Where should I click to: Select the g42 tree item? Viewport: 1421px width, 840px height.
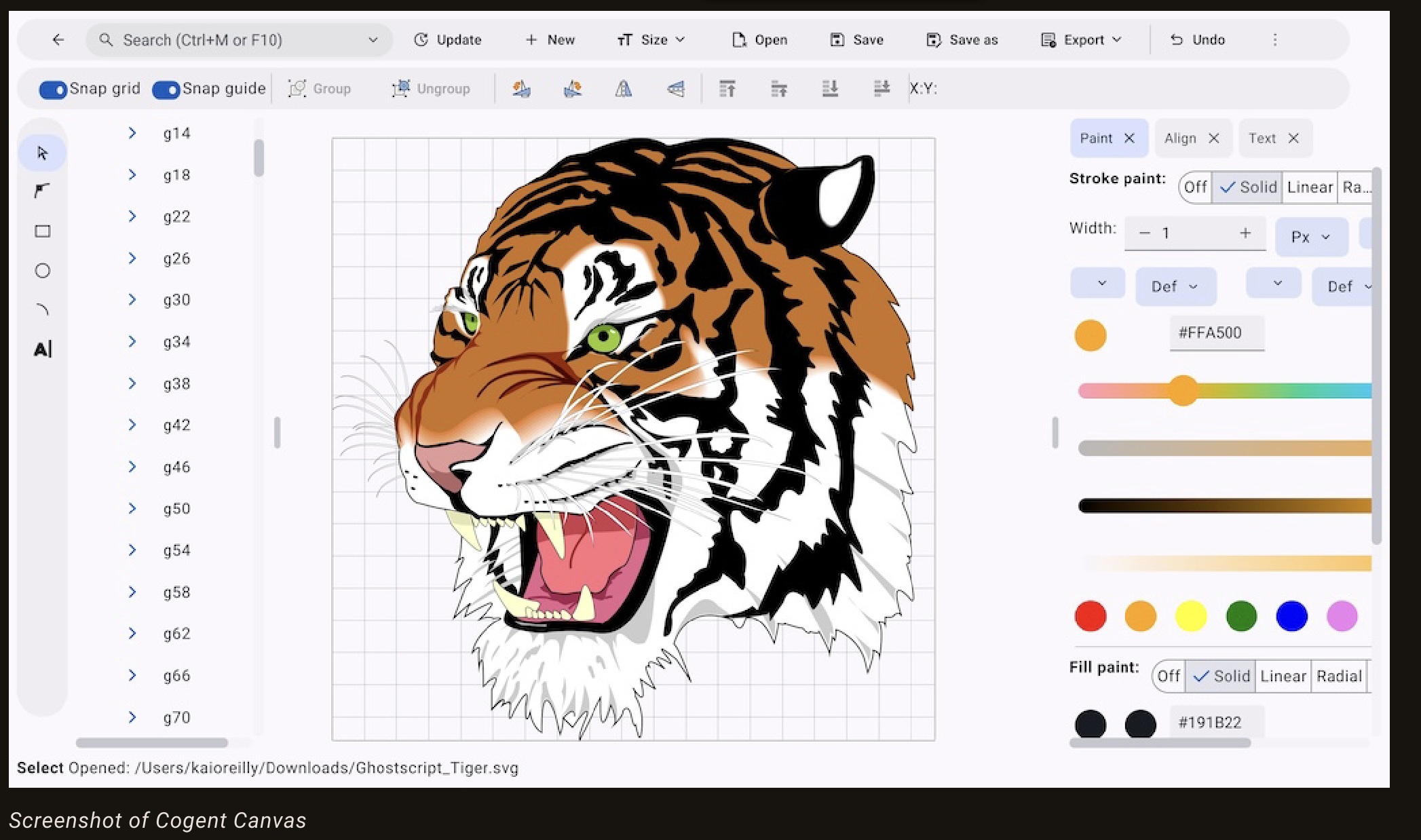[x=176, y=425]
